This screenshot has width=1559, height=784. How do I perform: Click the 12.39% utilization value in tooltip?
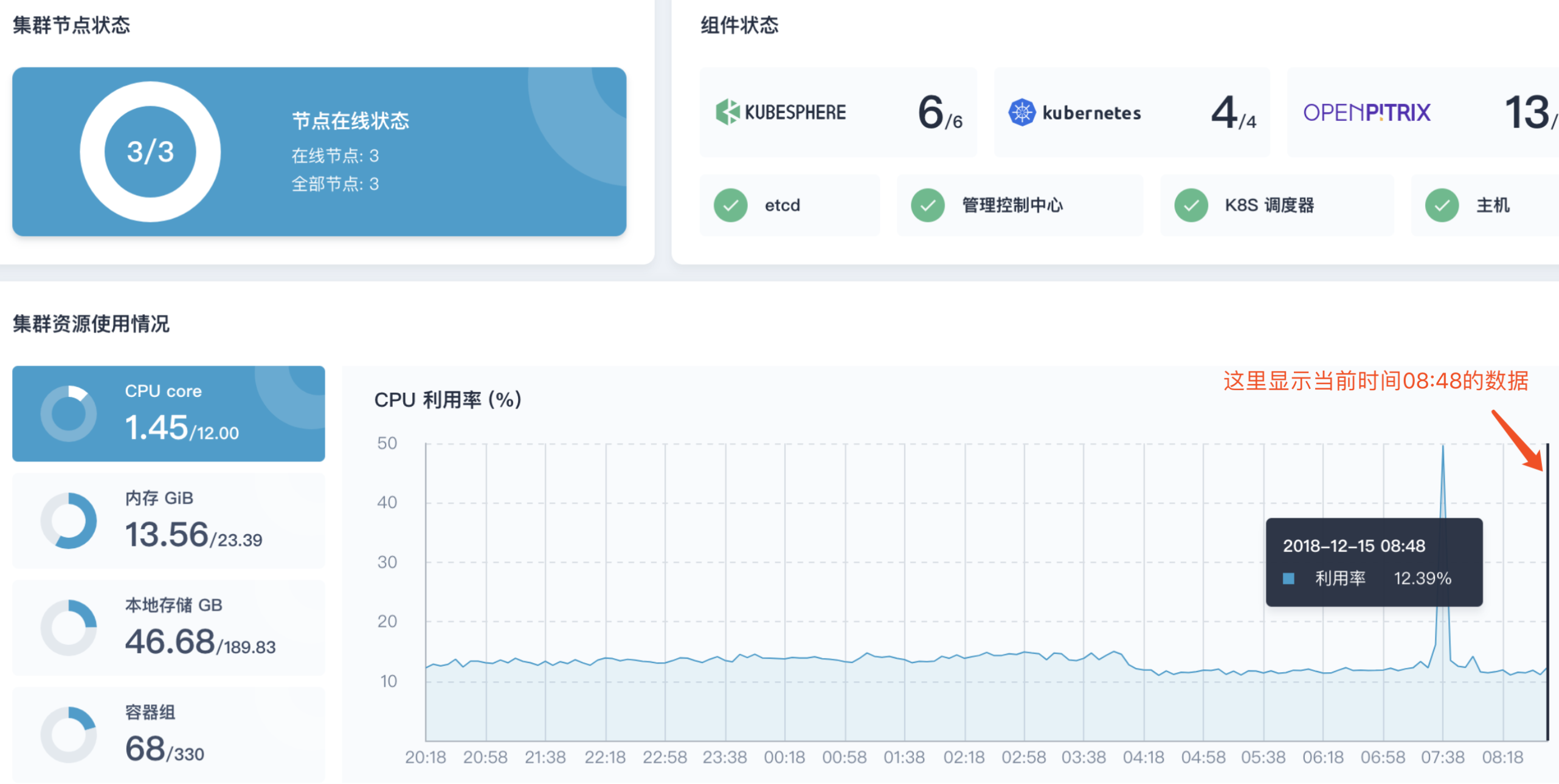coord(1423,579)
